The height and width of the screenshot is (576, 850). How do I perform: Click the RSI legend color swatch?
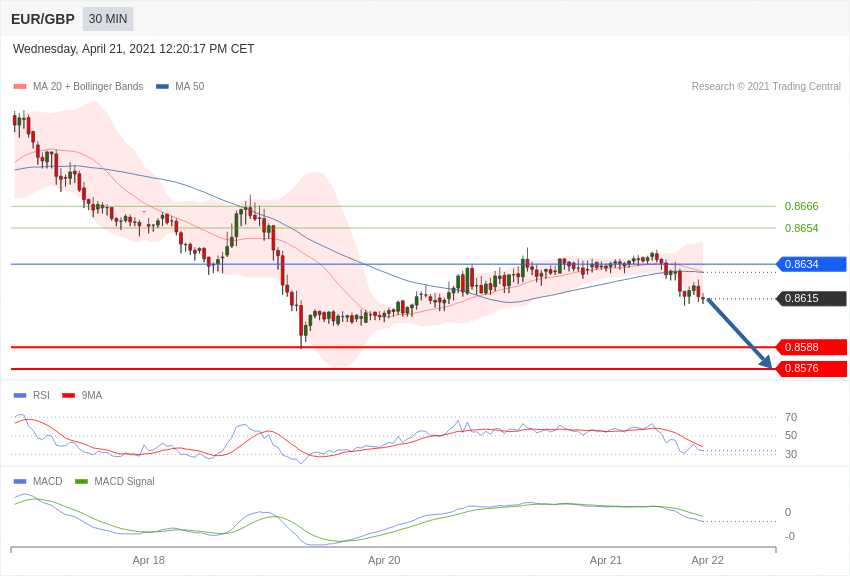click(20, 396)
